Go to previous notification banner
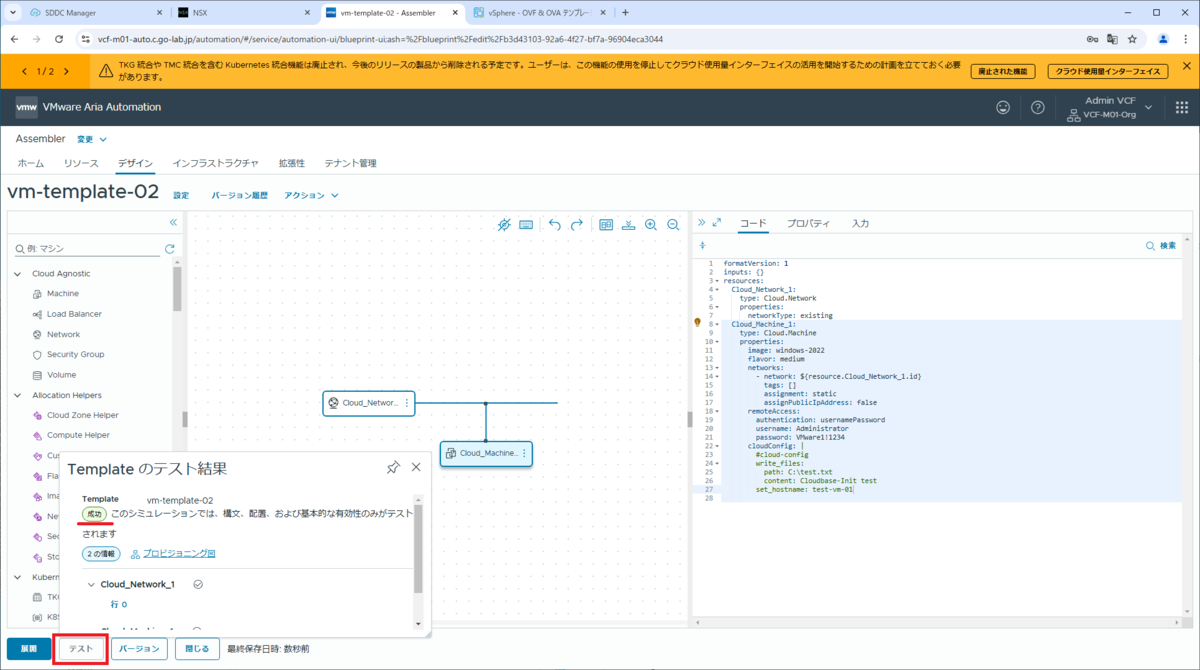Screen dimensions: 1200x670 click(24, 71)
